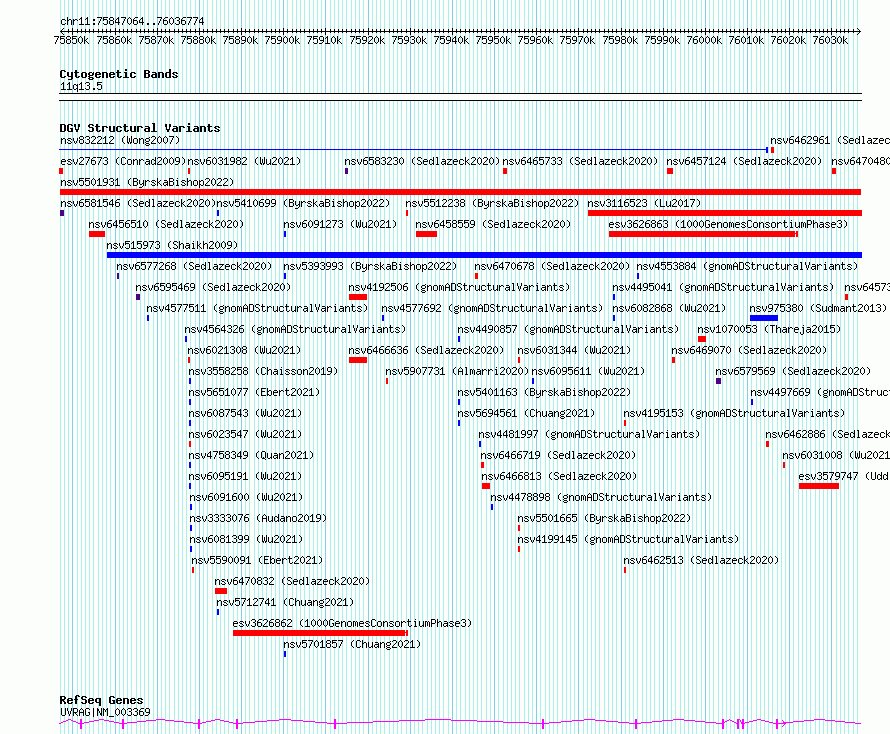This screenshot has height=734, width=890.
Task: Open the nsv6462513 (Sedlazeck2020) label
Action: pyautogui.click(x=701, y=560)
